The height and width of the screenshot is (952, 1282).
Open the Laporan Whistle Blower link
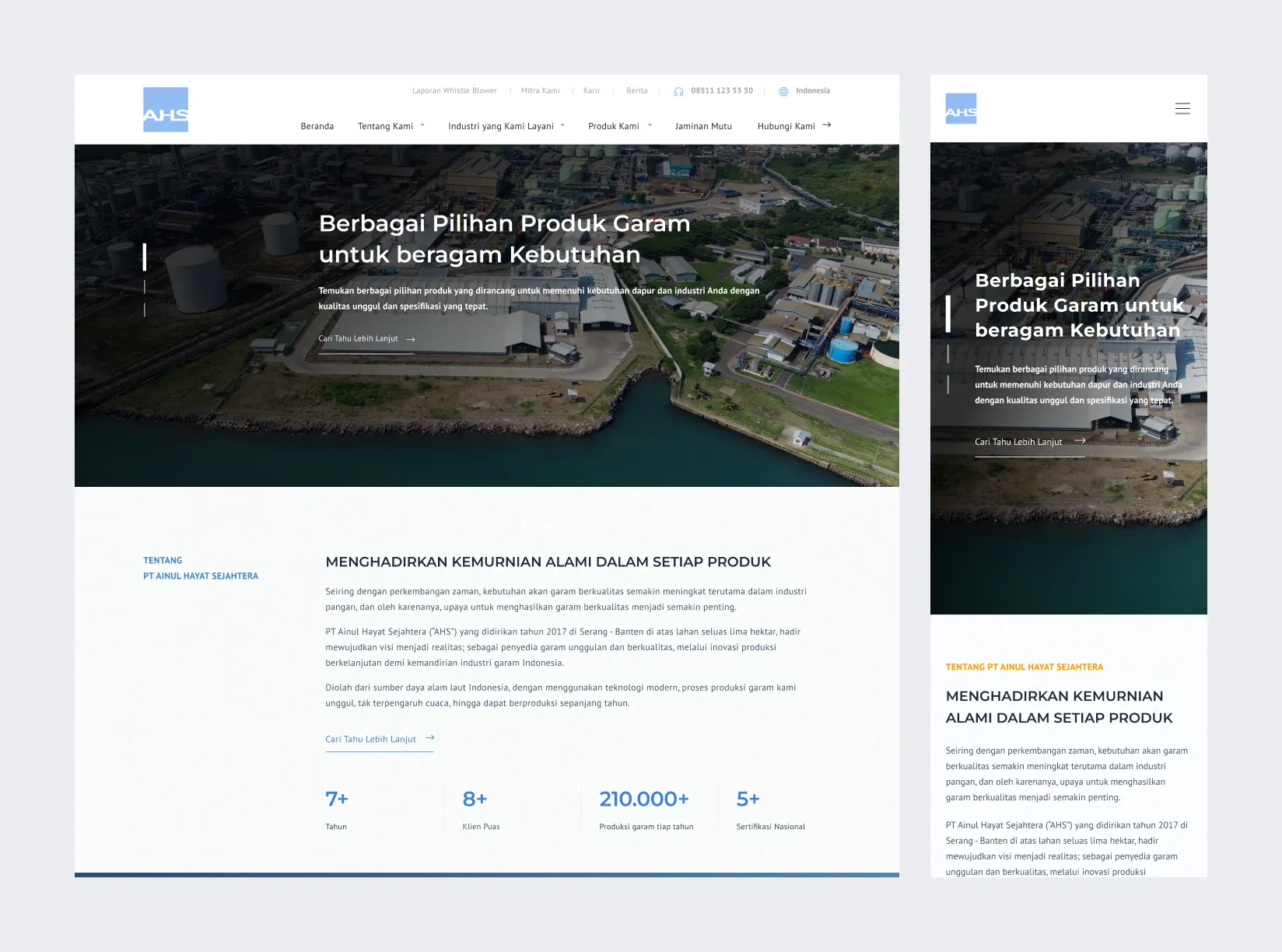454,91
